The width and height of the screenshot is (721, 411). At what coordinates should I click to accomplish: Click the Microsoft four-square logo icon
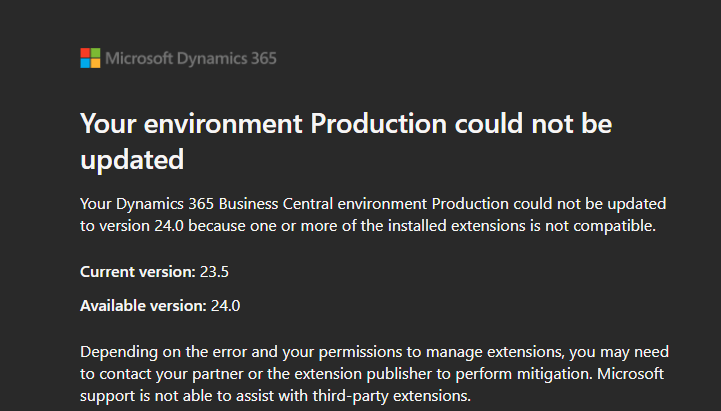tap(90, 58)
